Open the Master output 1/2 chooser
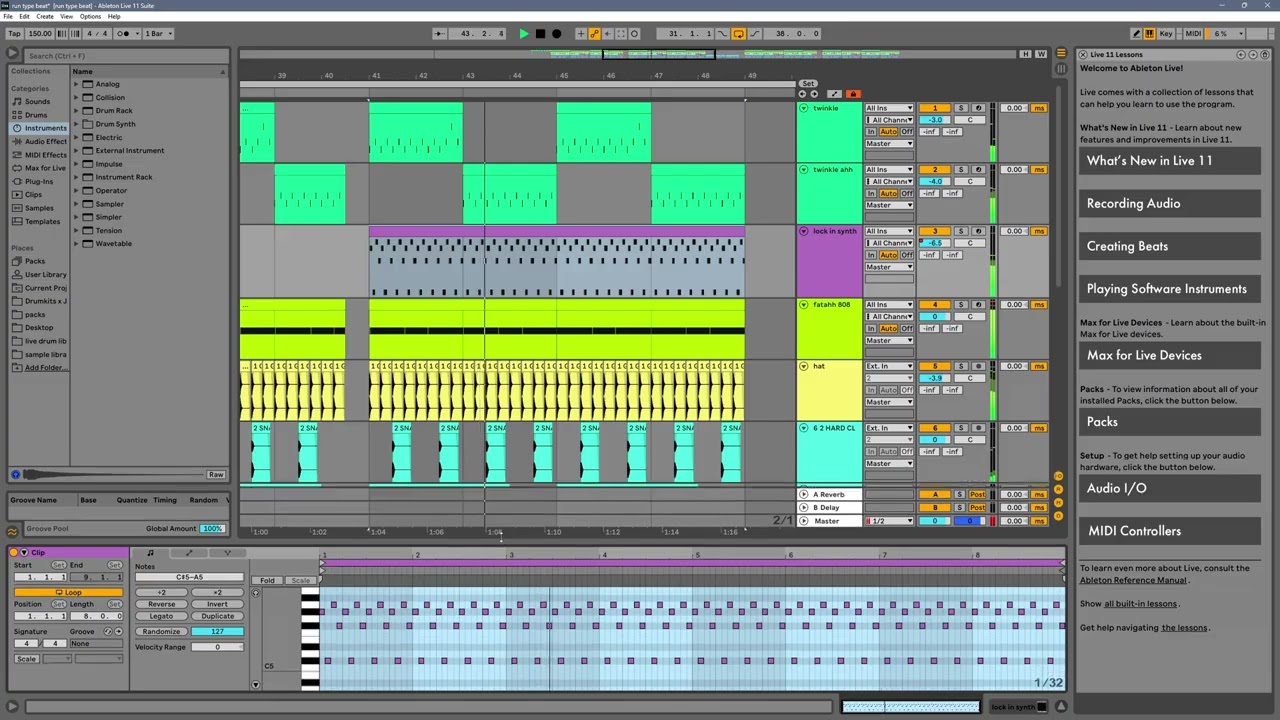 (x=889, y=521)
